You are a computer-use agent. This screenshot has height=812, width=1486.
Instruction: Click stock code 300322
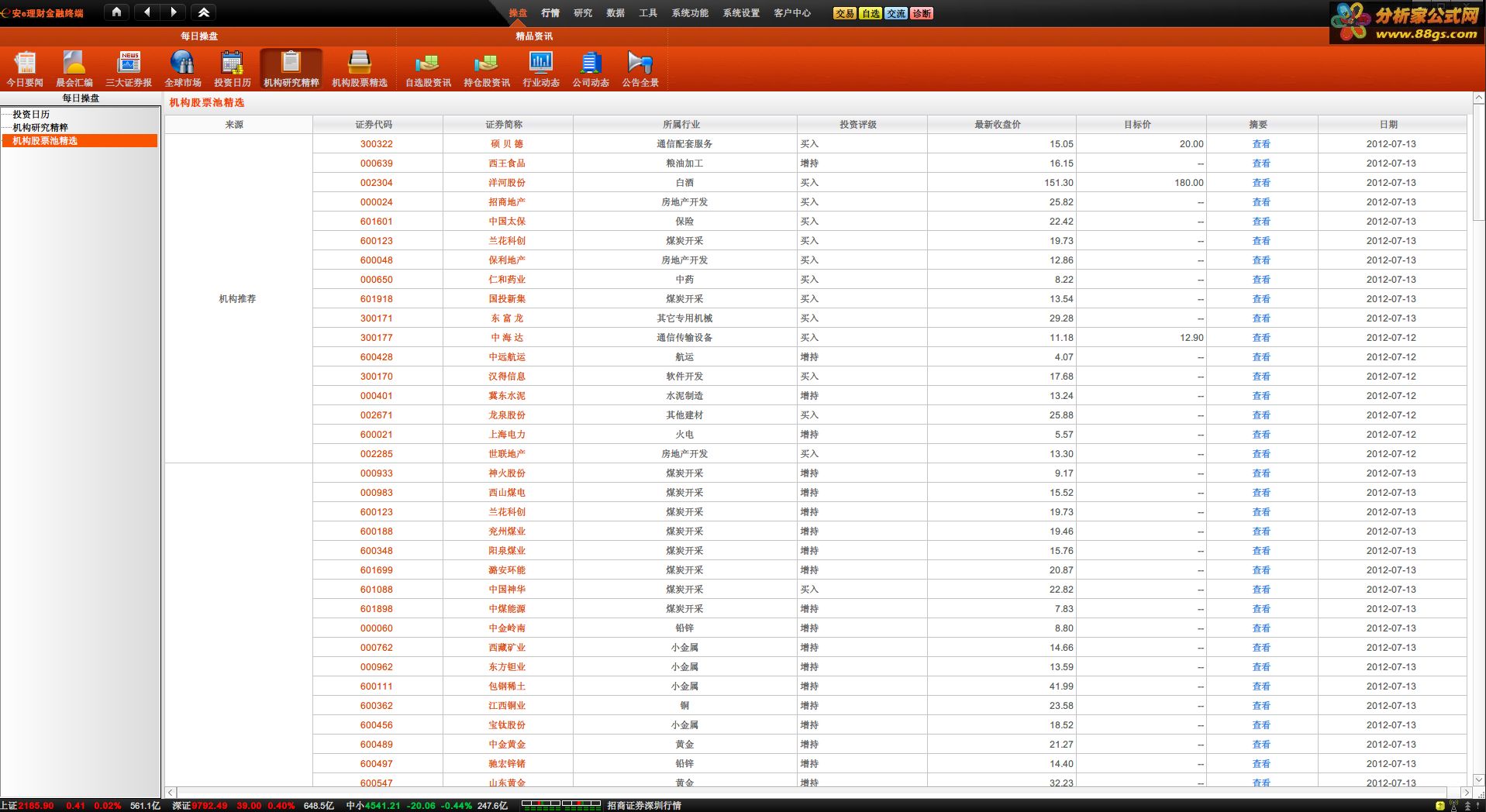pos(376,144)
